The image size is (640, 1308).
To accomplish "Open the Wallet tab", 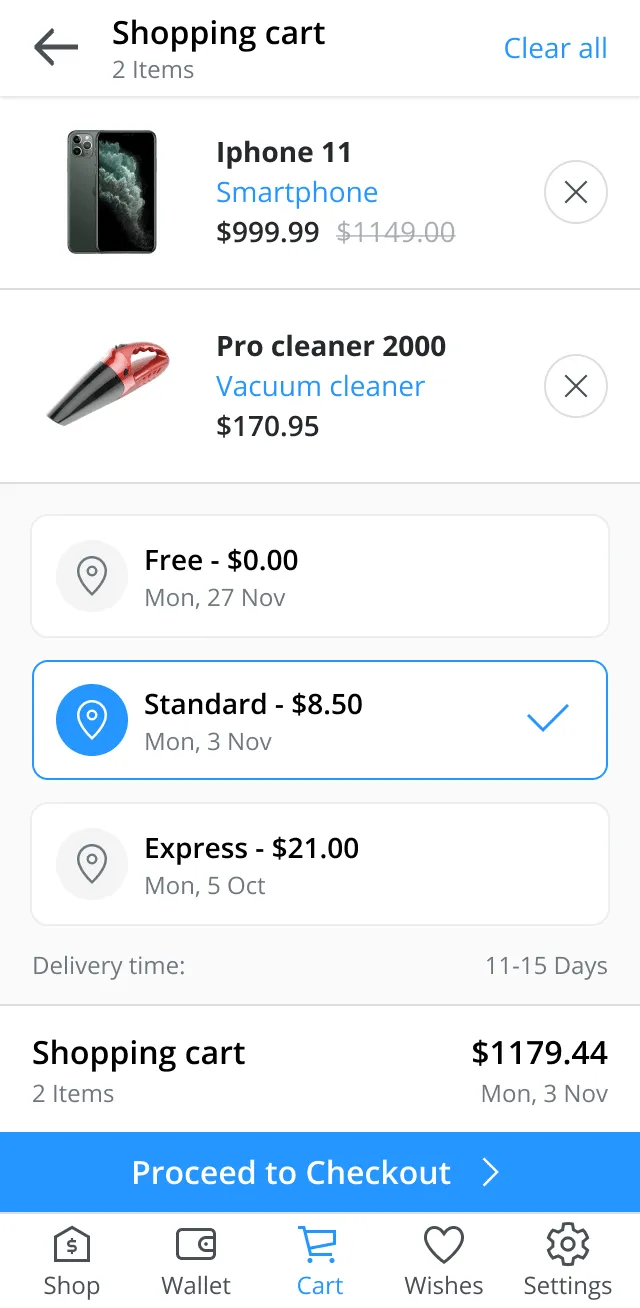I will point(196,1262).
